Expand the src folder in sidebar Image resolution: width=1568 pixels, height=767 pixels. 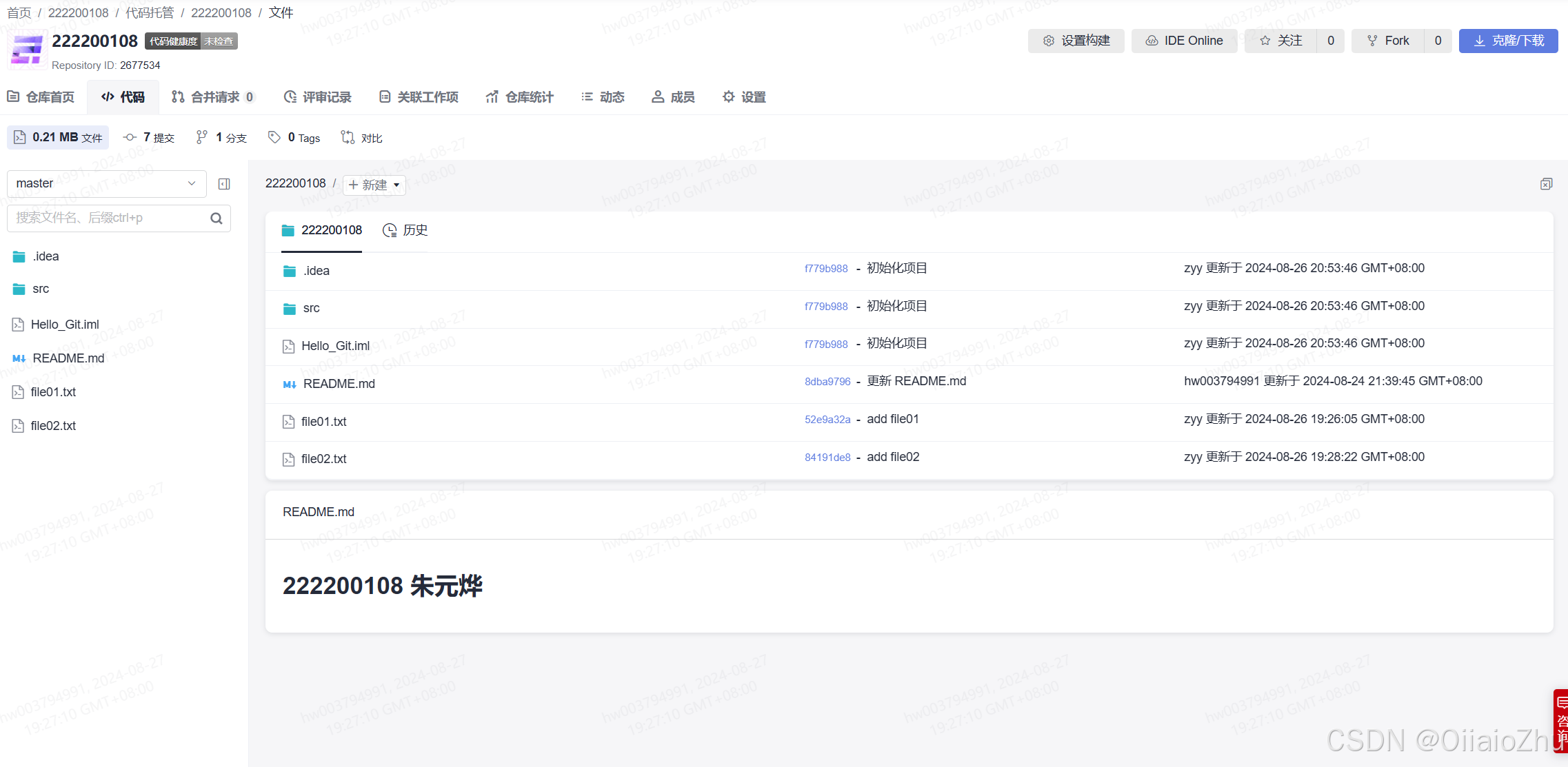pos(41,289)
